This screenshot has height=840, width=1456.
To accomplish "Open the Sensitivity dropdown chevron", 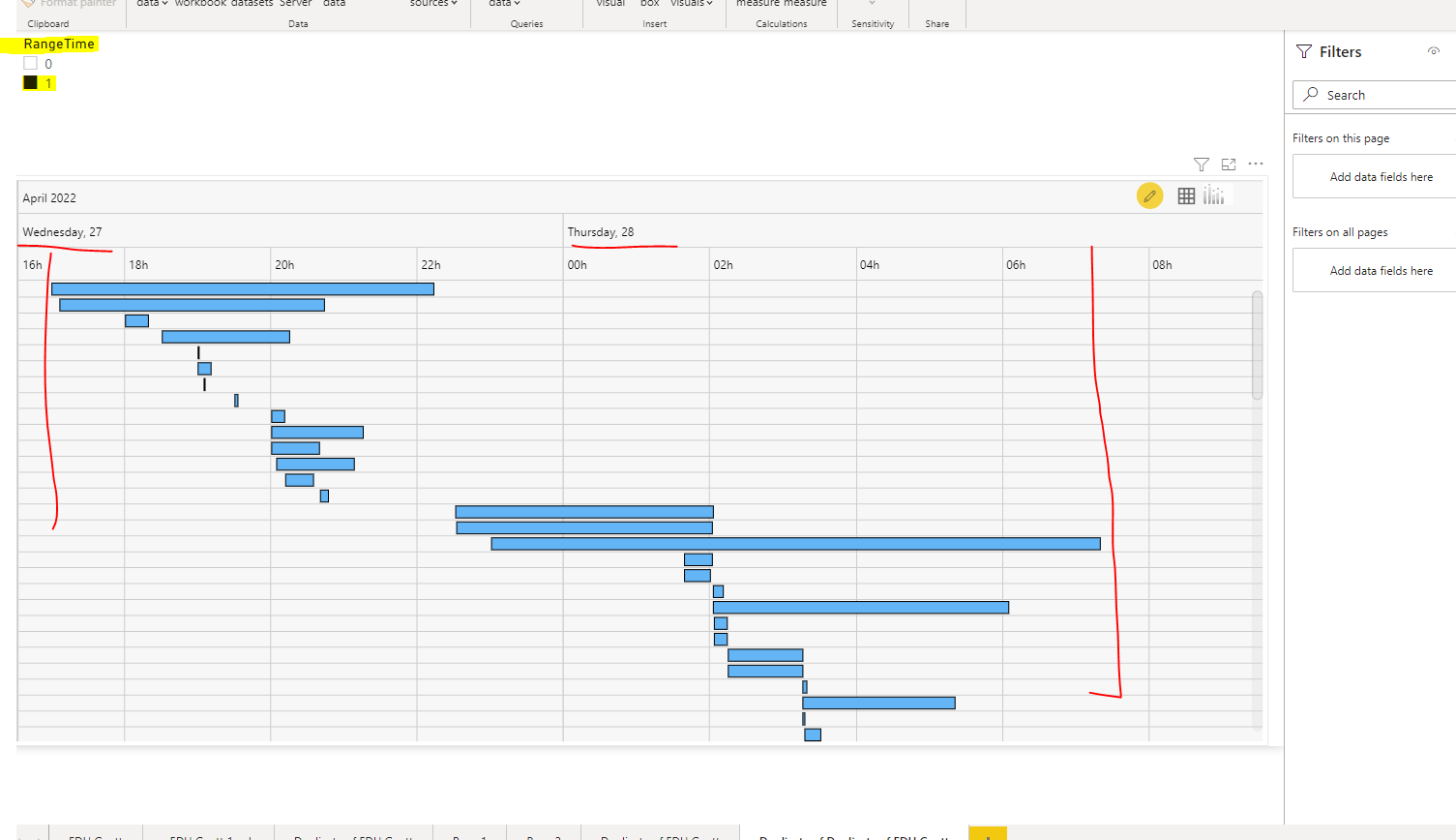I will click(872, 4).
